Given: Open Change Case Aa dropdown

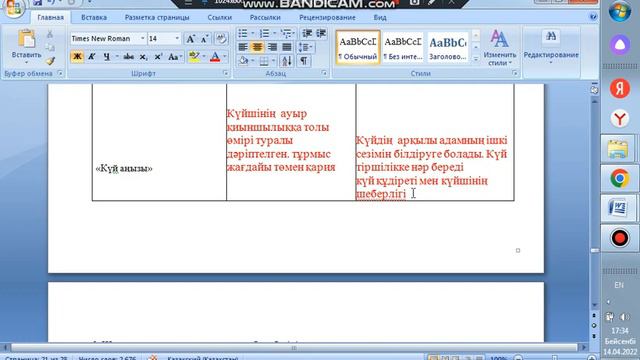Looking at the screenshot, I should tap(174, 57).
